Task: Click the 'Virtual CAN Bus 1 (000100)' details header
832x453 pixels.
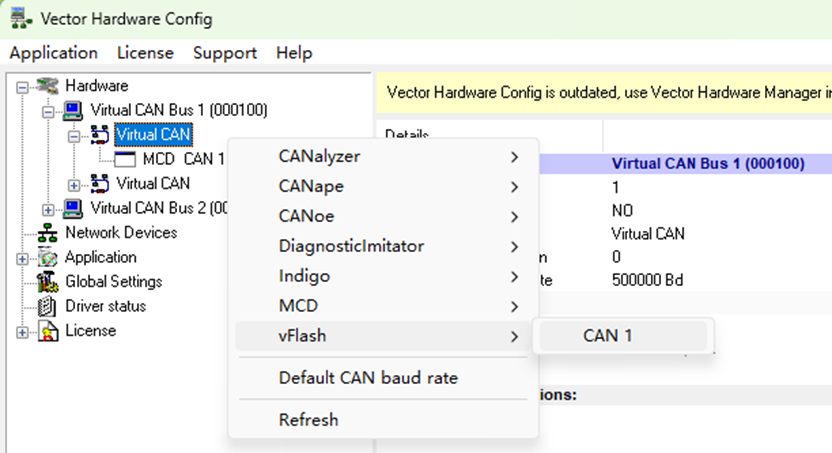Action: [708, 163]
